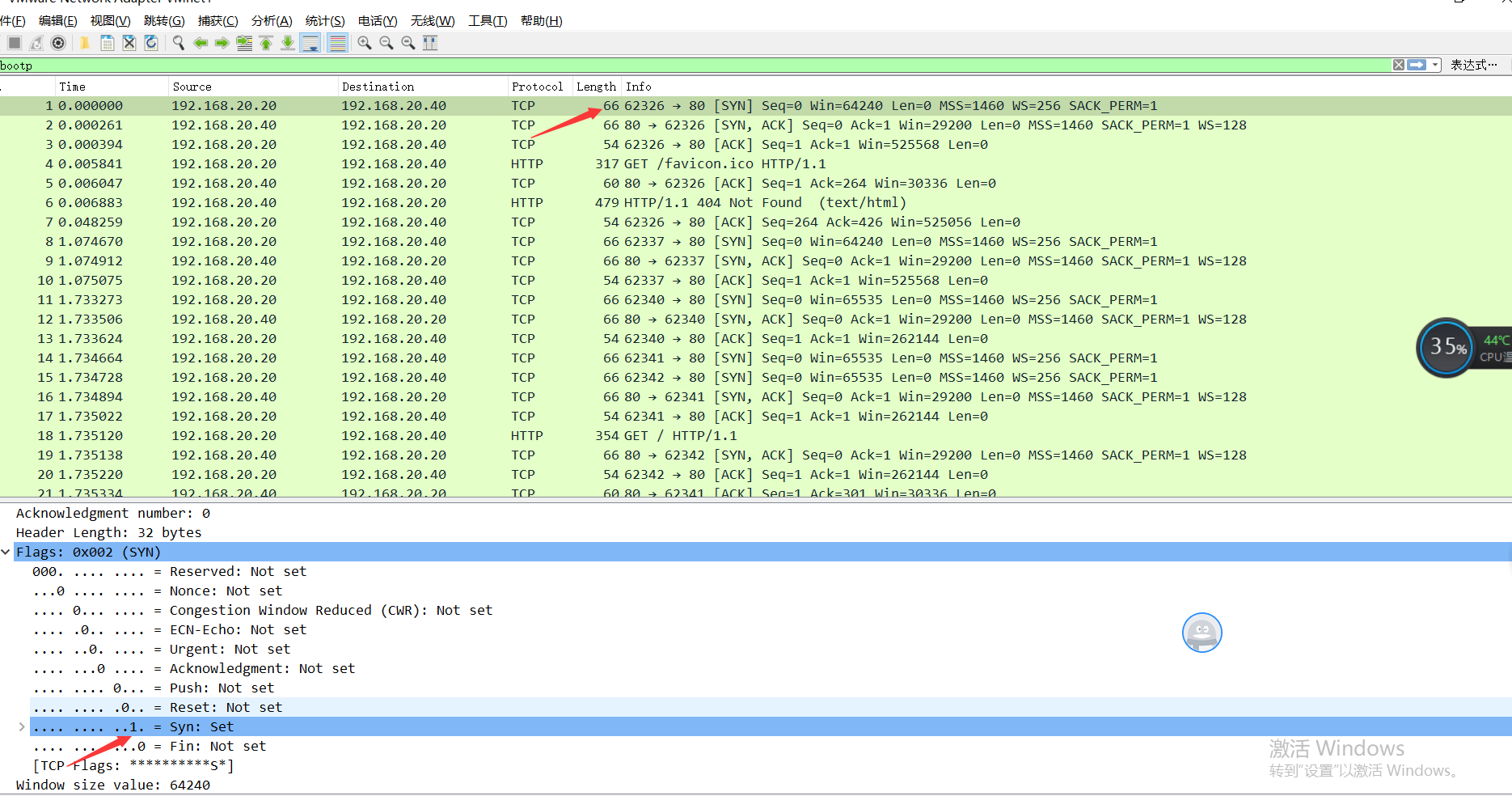This screenshot has width=1512, height=796.
Task: Open the go-to-specific-packet tool
Action: coord(244,43)
